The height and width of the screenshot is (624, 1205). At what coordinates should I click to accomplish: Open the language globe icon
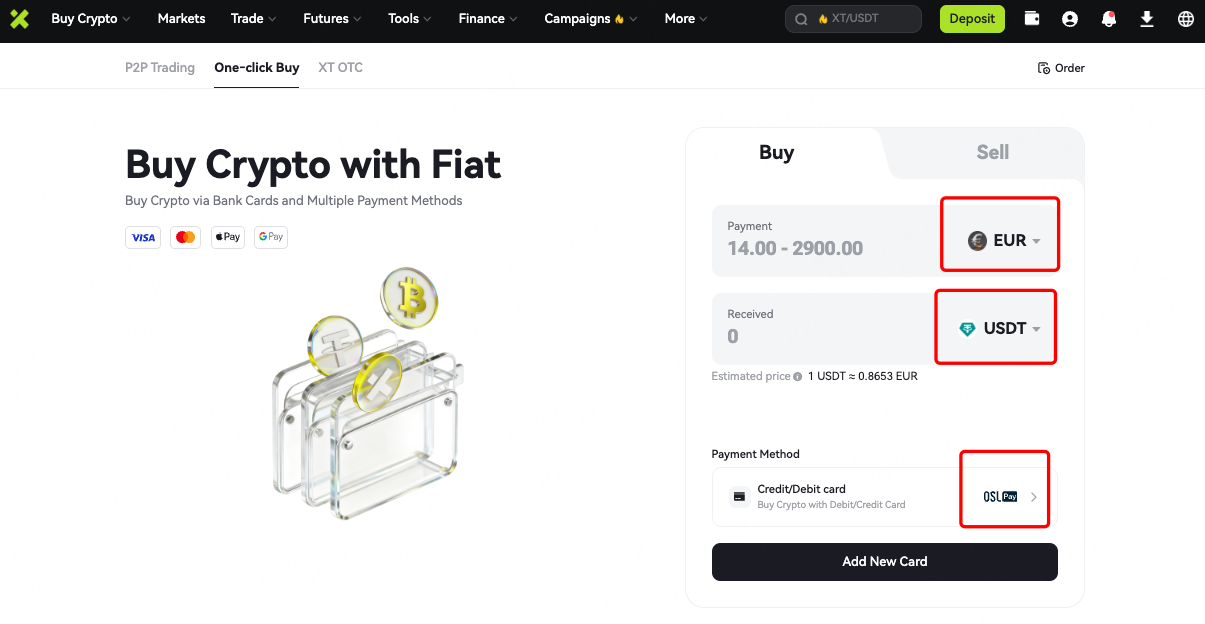pyautogui.click(x=1185, y=18)
